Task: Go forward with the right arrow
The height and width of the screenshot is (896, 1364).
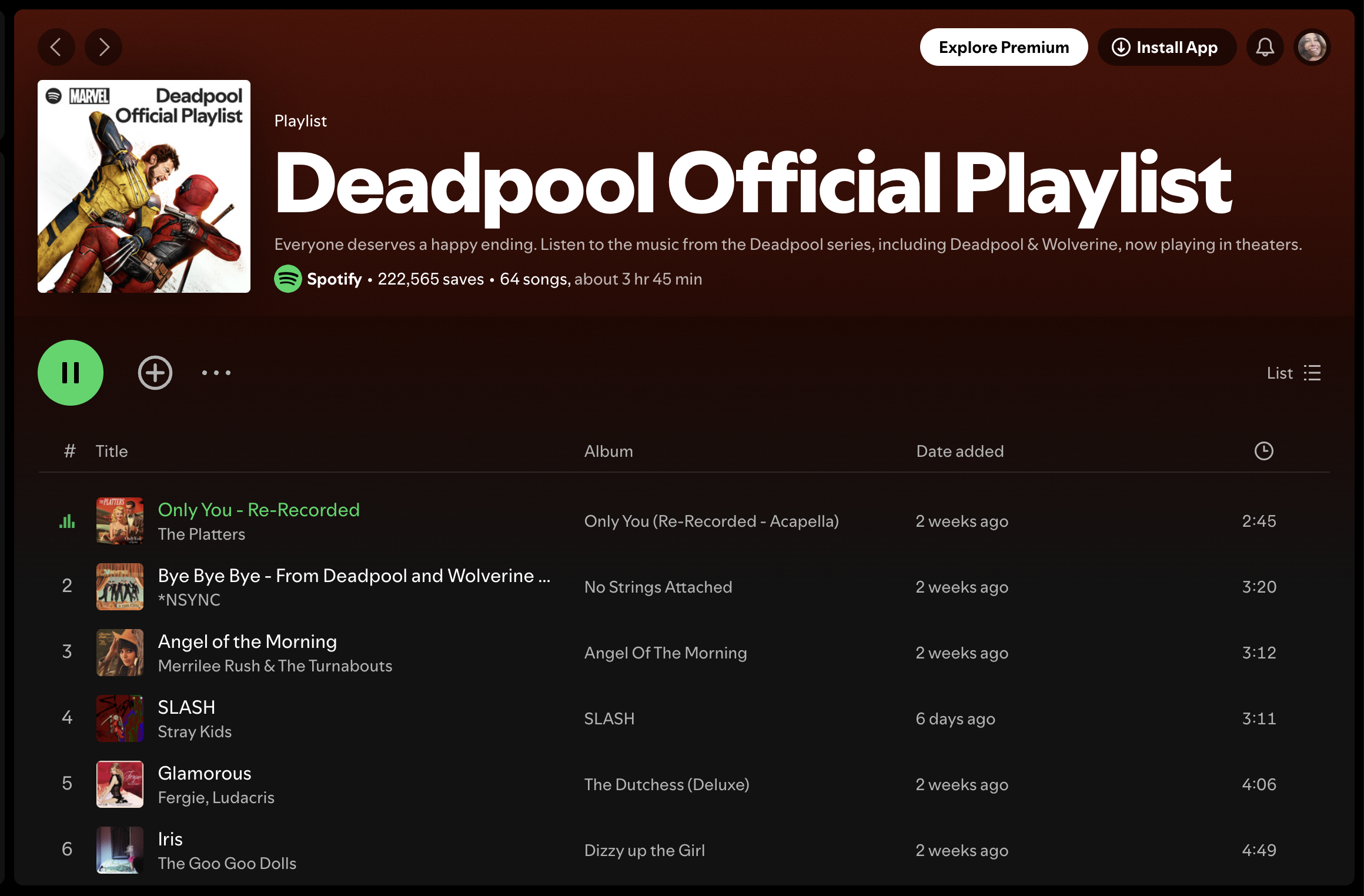Action: click(103, 47)
